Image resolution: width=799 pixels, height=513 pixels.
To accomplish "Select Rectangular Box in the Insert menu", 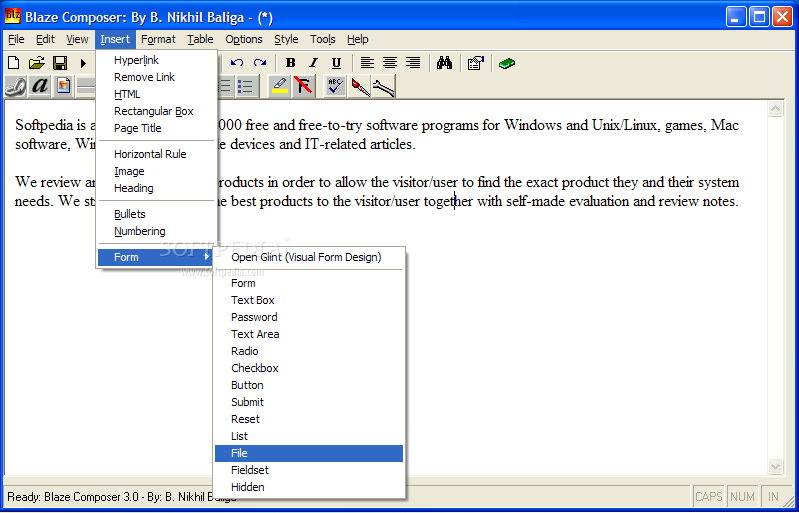I will point(157,111).
